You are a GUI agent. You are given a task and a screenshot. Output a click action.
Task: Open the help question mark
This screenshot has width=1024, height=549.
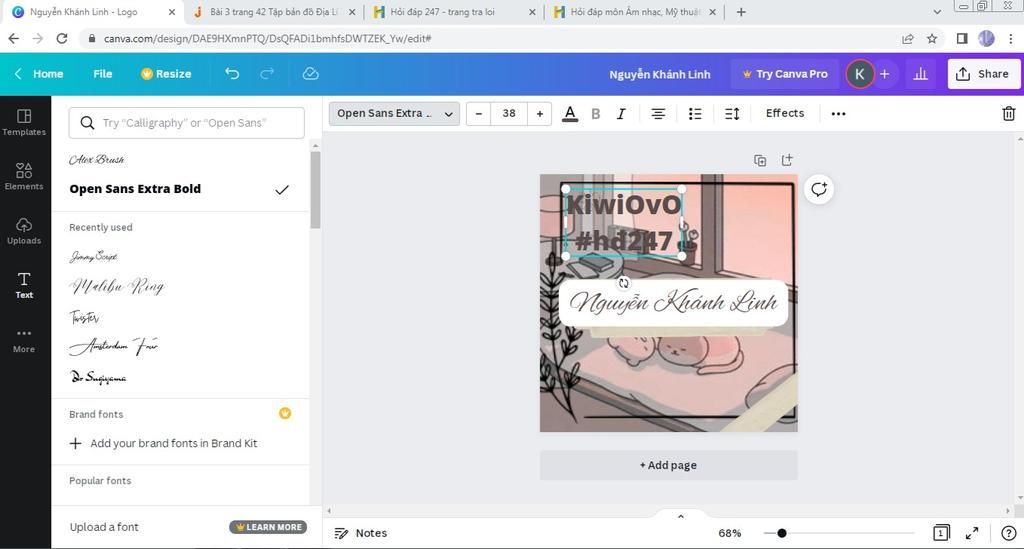pos(1008,533)
